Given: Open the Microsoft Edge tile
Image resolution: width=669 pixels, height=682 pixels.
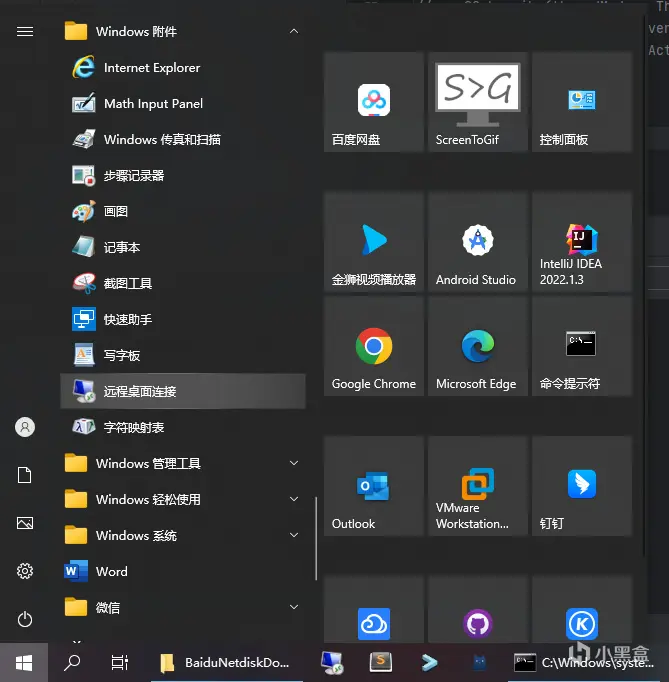Looking at the screenshot, I should (478, 346).
